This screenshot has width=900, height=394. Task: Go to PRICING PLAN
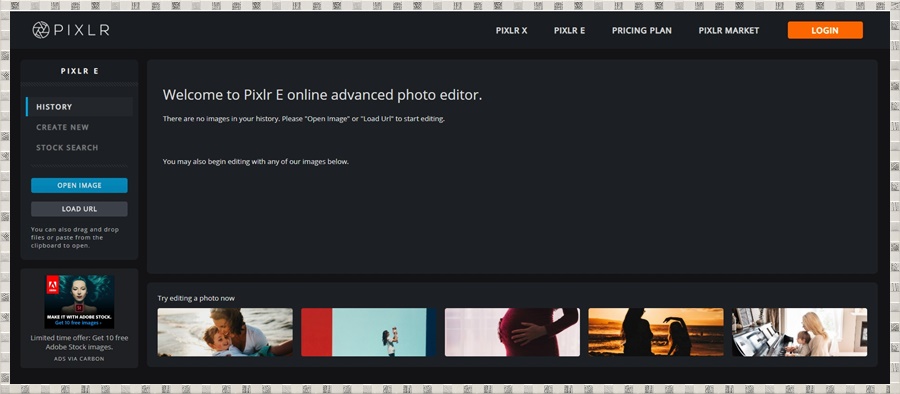point(642,30)
